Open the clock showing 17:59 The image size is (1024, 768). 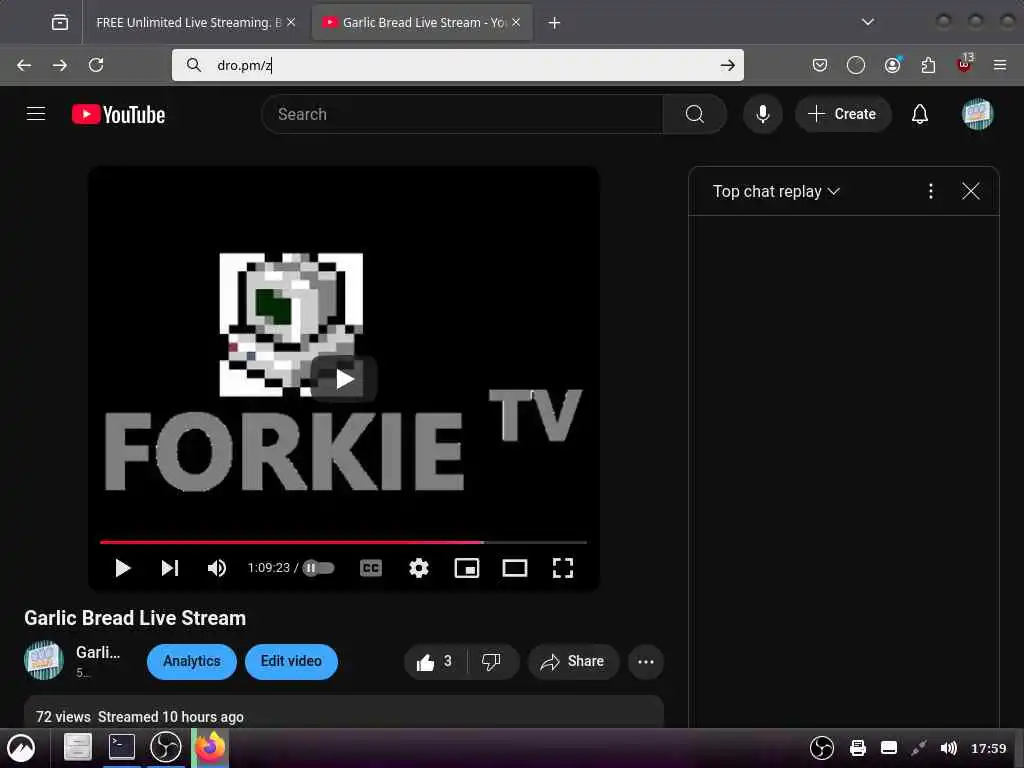[x=989, y=748]
